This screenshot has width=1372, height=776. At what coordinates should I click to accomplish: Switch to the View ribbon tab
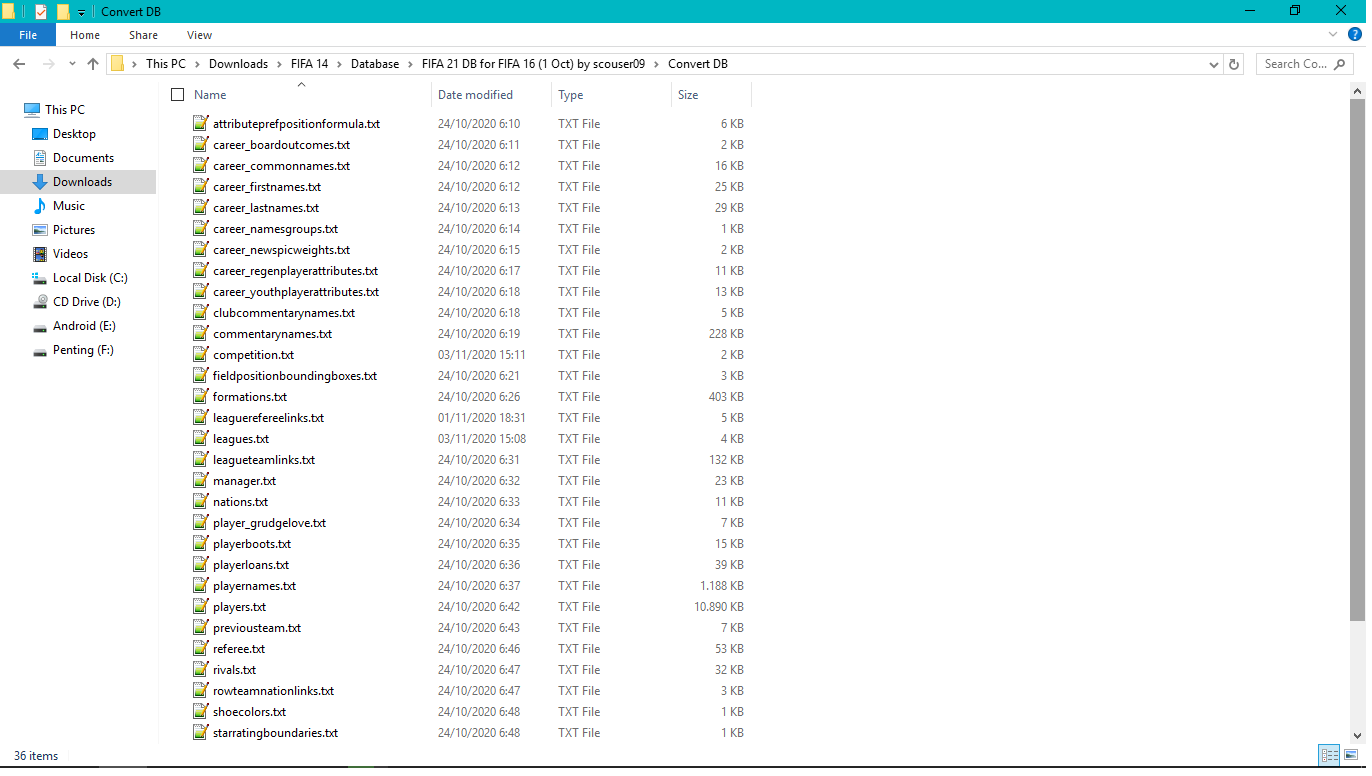[x=199, y=35]
